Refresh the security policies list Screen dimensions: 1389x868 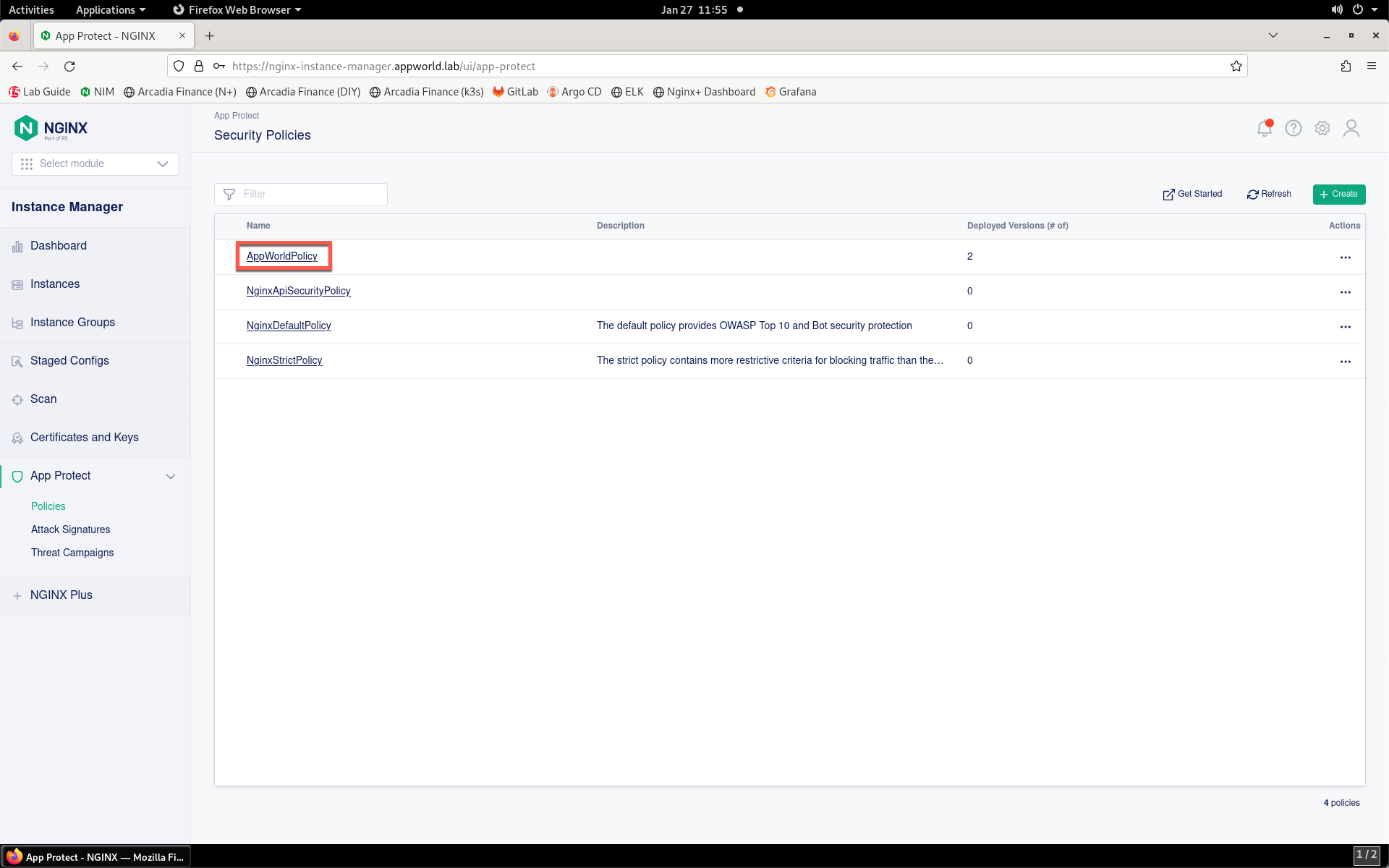pyautogui.click(x=1269, y=194)
